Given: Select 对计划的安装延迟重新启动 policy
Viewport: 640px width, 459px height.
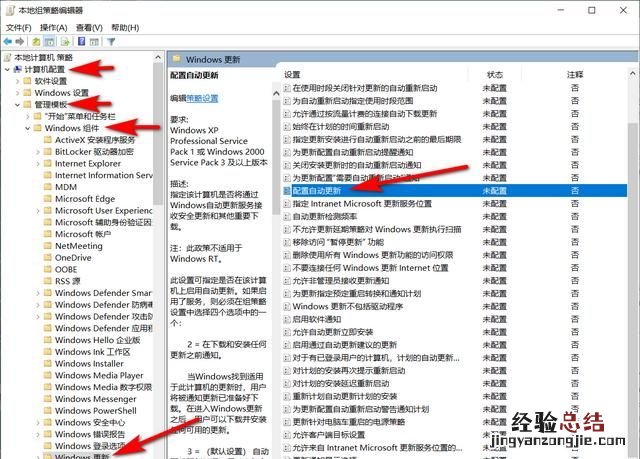Looking at the screenshot, I should (341, 384).
